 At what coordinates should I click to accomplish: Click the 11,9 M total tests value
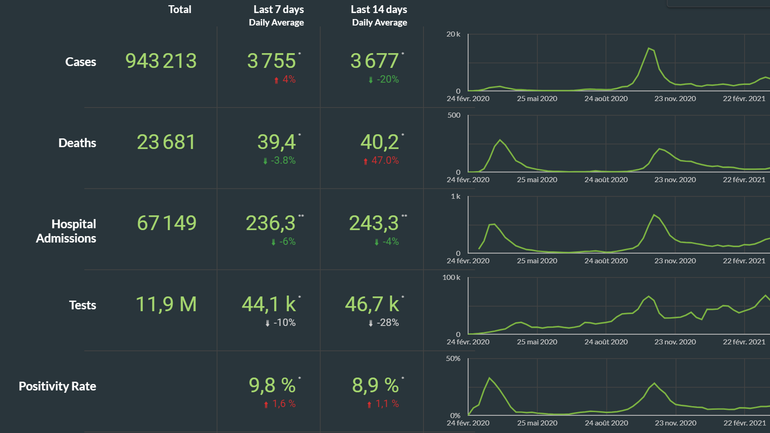166,304
